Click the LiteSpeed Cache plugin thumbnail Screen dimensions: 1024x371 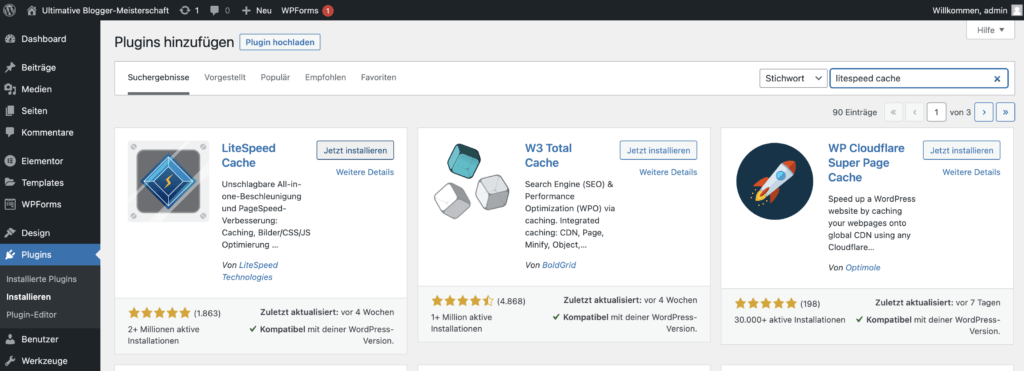pyautogui.click(x=168, y=181)
